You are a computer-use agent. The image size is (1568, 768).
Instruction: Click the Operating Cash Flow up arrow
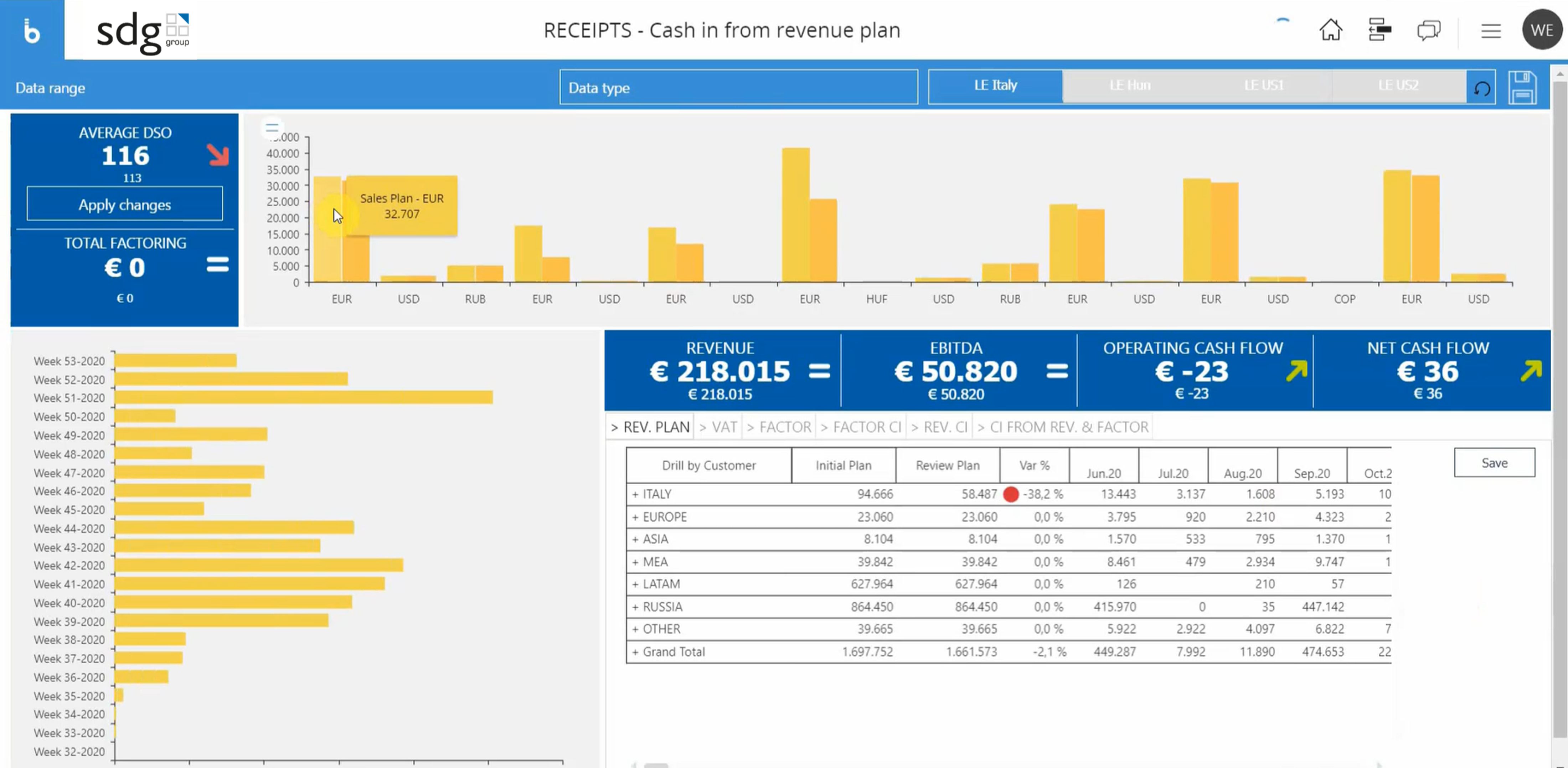[x=1296, y=371]
